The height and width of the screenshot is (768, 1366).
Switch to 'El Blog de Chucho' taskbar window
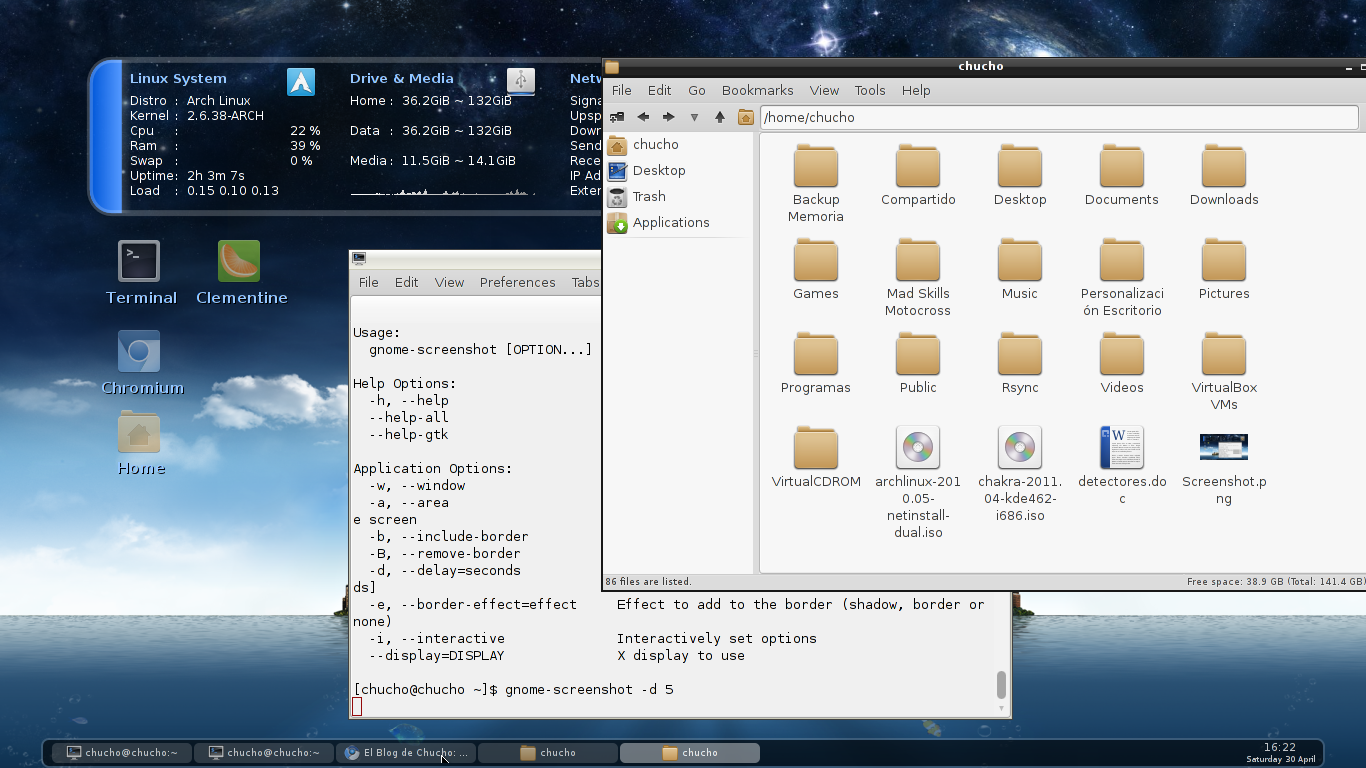(x=406, y=753)
